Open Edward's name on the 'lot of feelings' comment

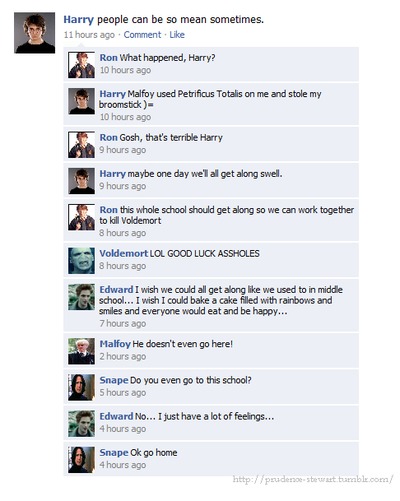coord(116,416)
